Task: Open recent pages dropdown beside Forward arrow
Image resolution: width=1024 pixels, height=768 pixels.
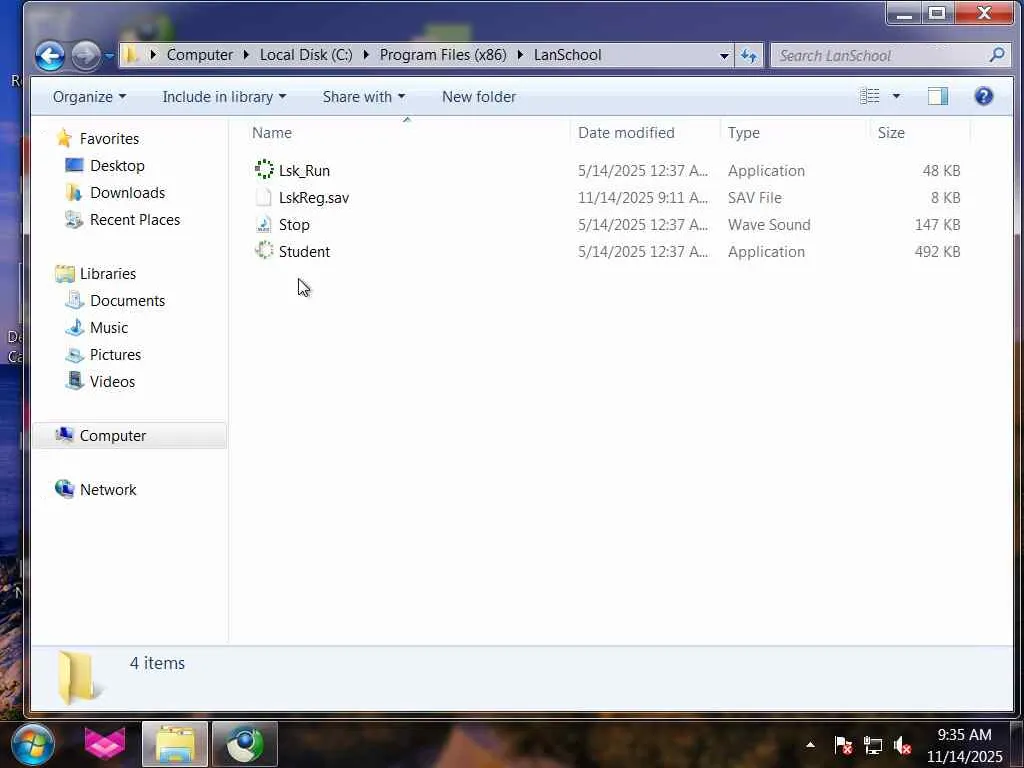Action: tap(109, 56)
